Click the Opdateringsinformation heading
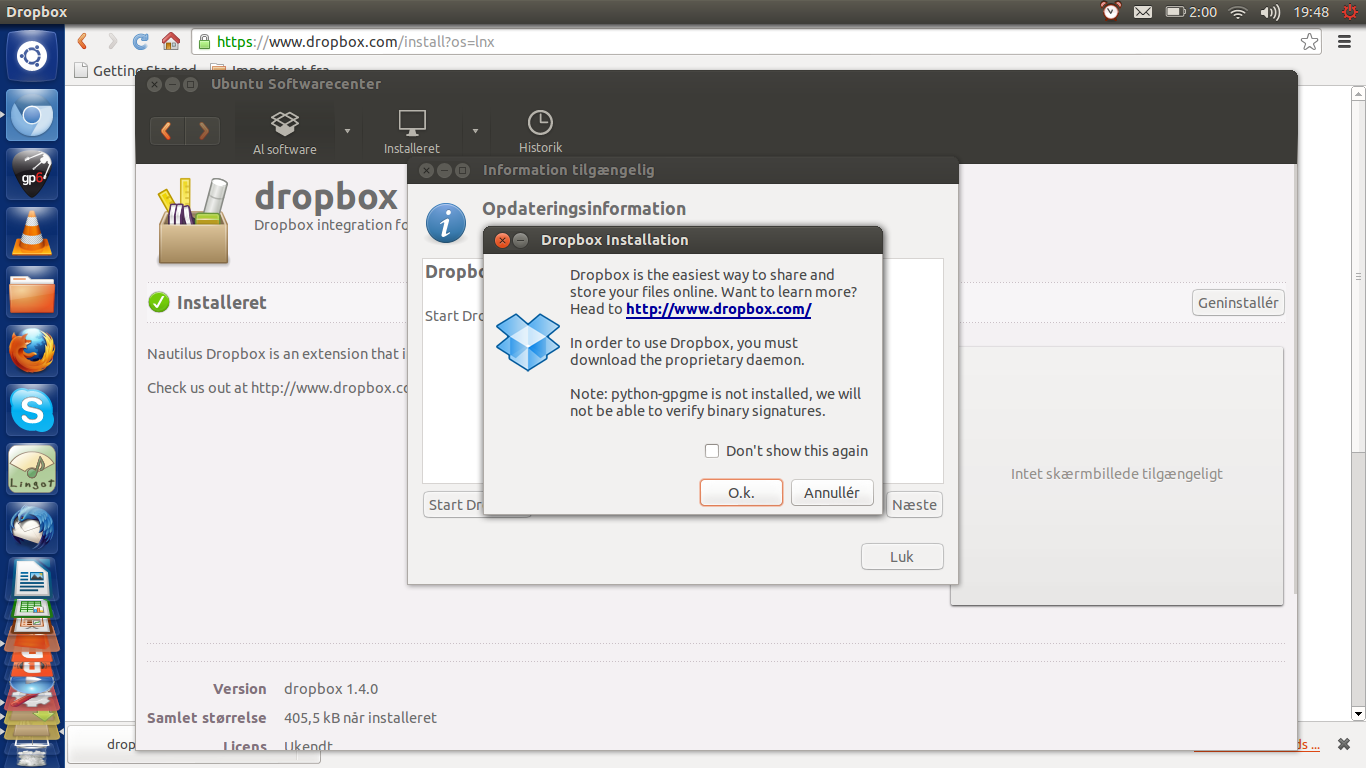The width and height of the screenshot is (1366, 768). pos(584,209)
